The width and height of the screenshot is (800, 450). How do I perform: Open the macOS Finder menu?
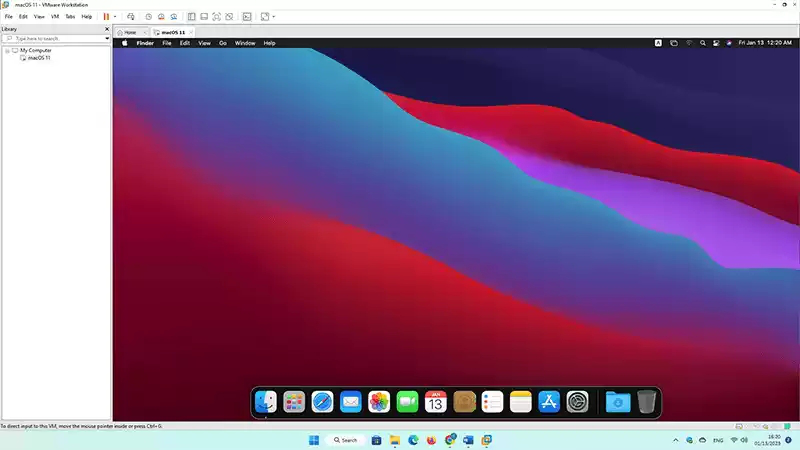tap(145, 43)
